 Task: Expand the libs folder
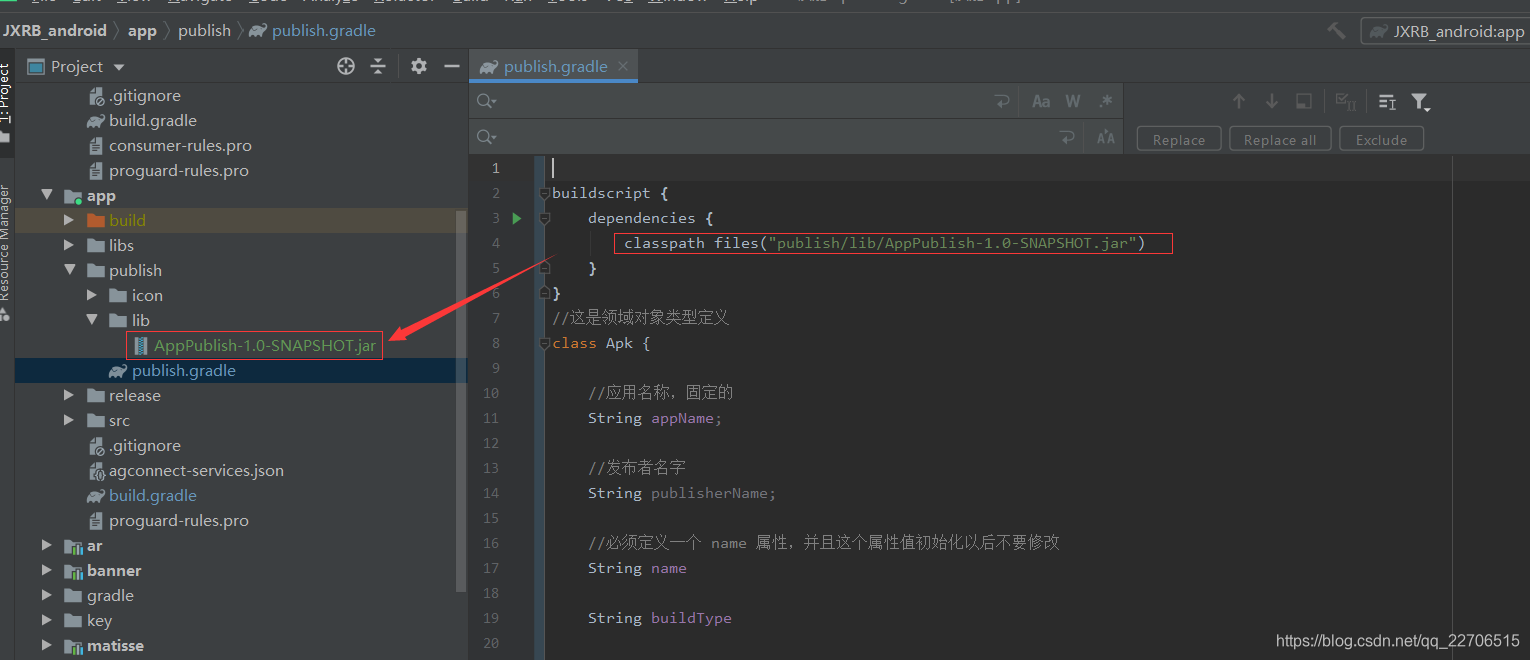[68, 245]
